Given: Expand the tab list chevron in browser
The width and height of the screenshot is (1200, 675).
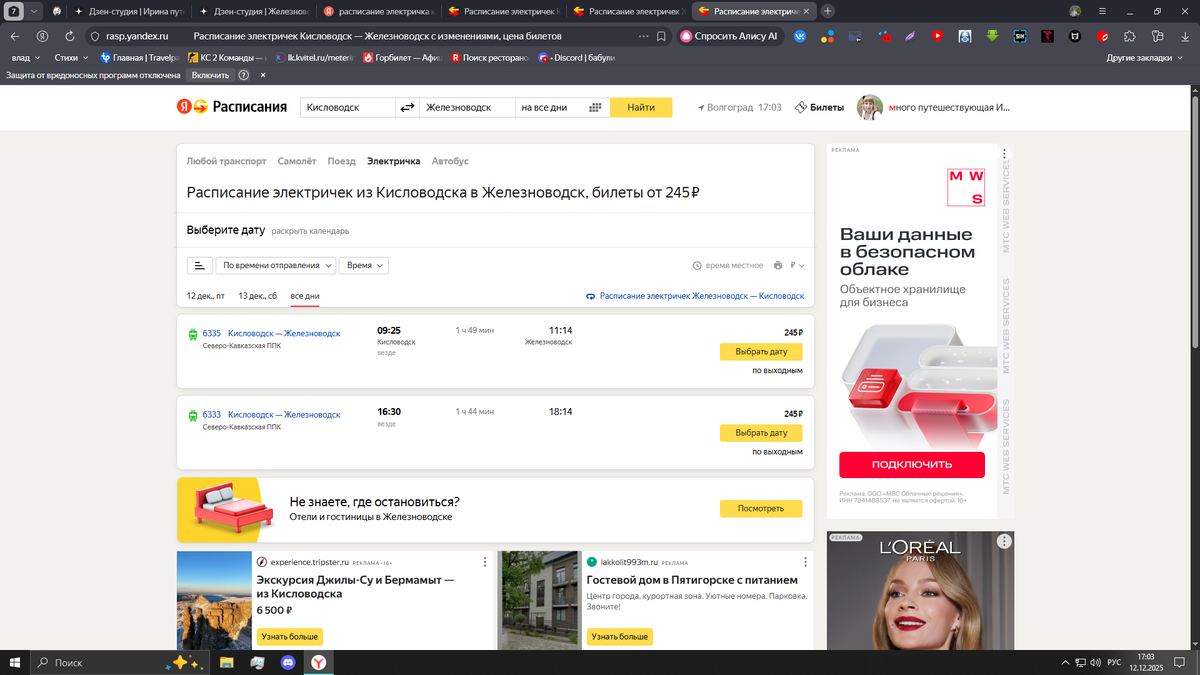Looking at the screenshot, I should [34, 11].
